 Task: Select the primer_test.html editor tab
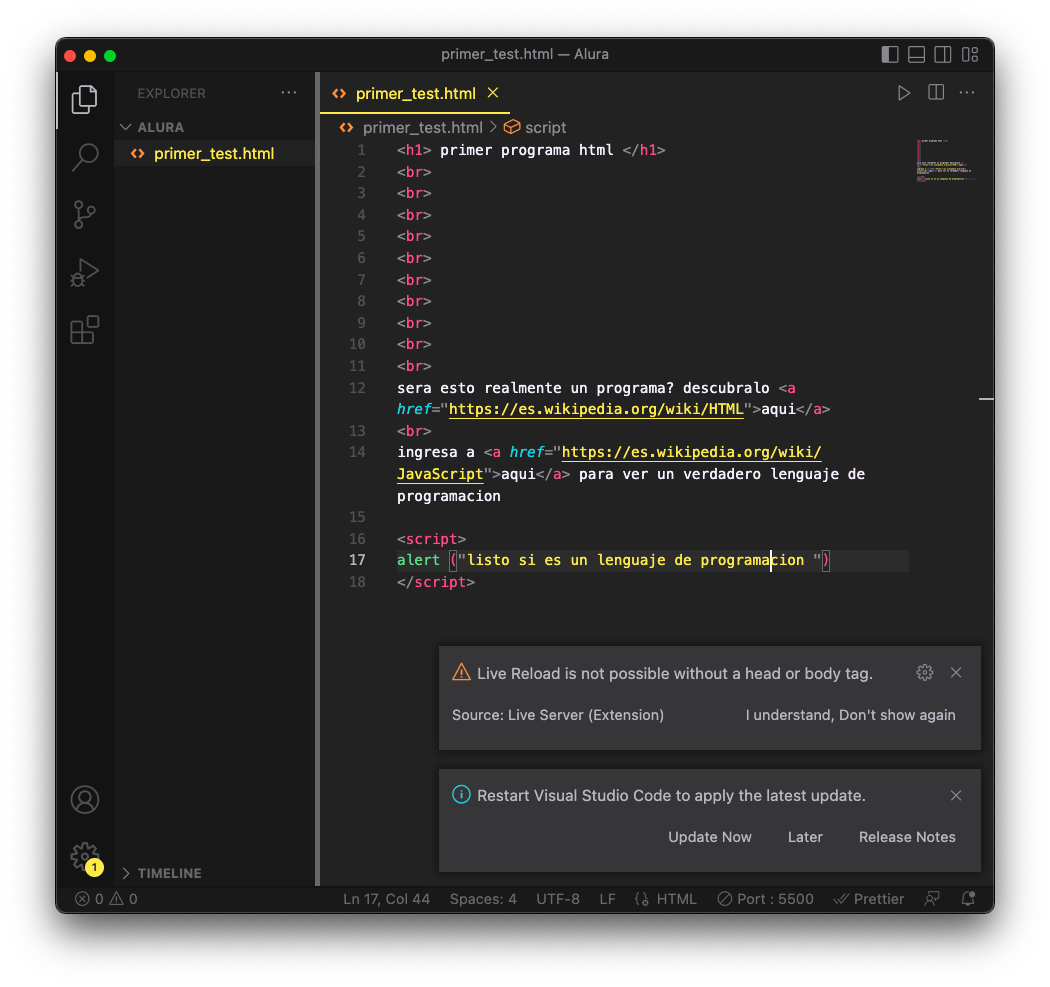point(415,94)
